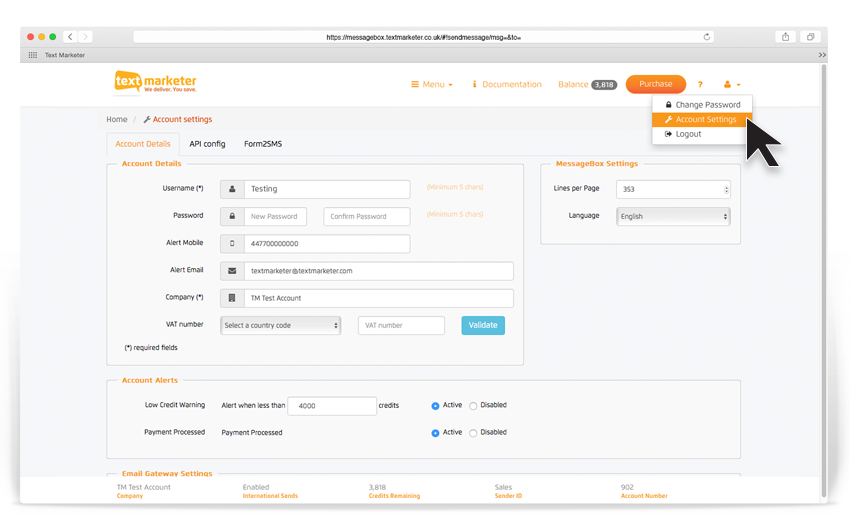Image resolution: width=850 pixels, height=527 pixels.
Task: Click the Lines per Page stepper
Action: (x=726, y=189)
